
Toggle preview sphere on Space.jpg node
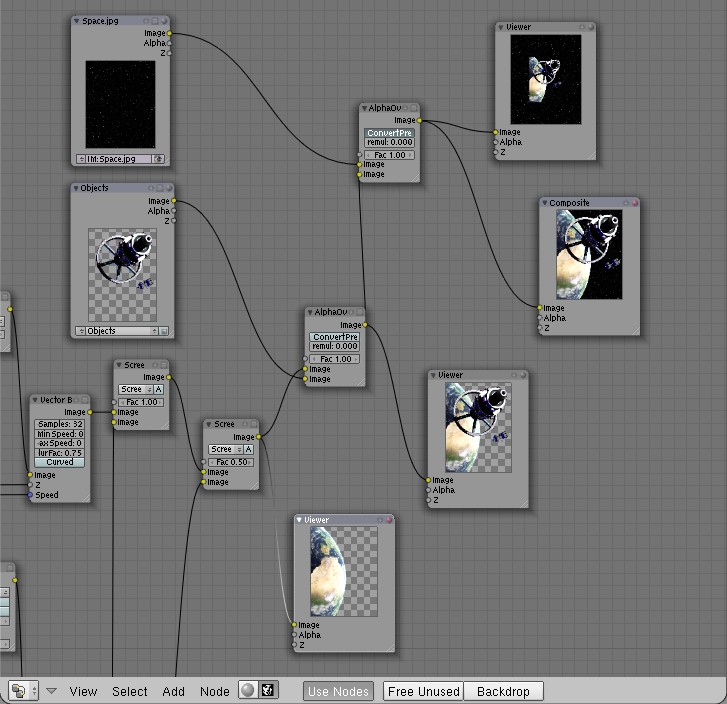(164, 21)
